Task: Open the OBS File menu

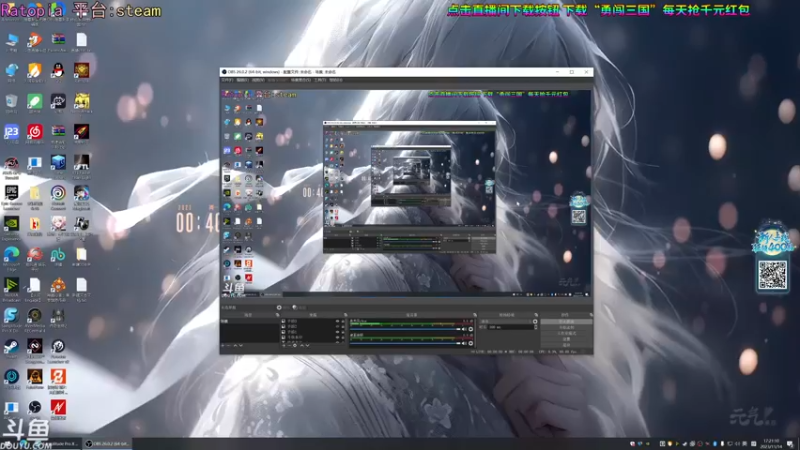Action: pyautogui.click(x=228, y=80)
